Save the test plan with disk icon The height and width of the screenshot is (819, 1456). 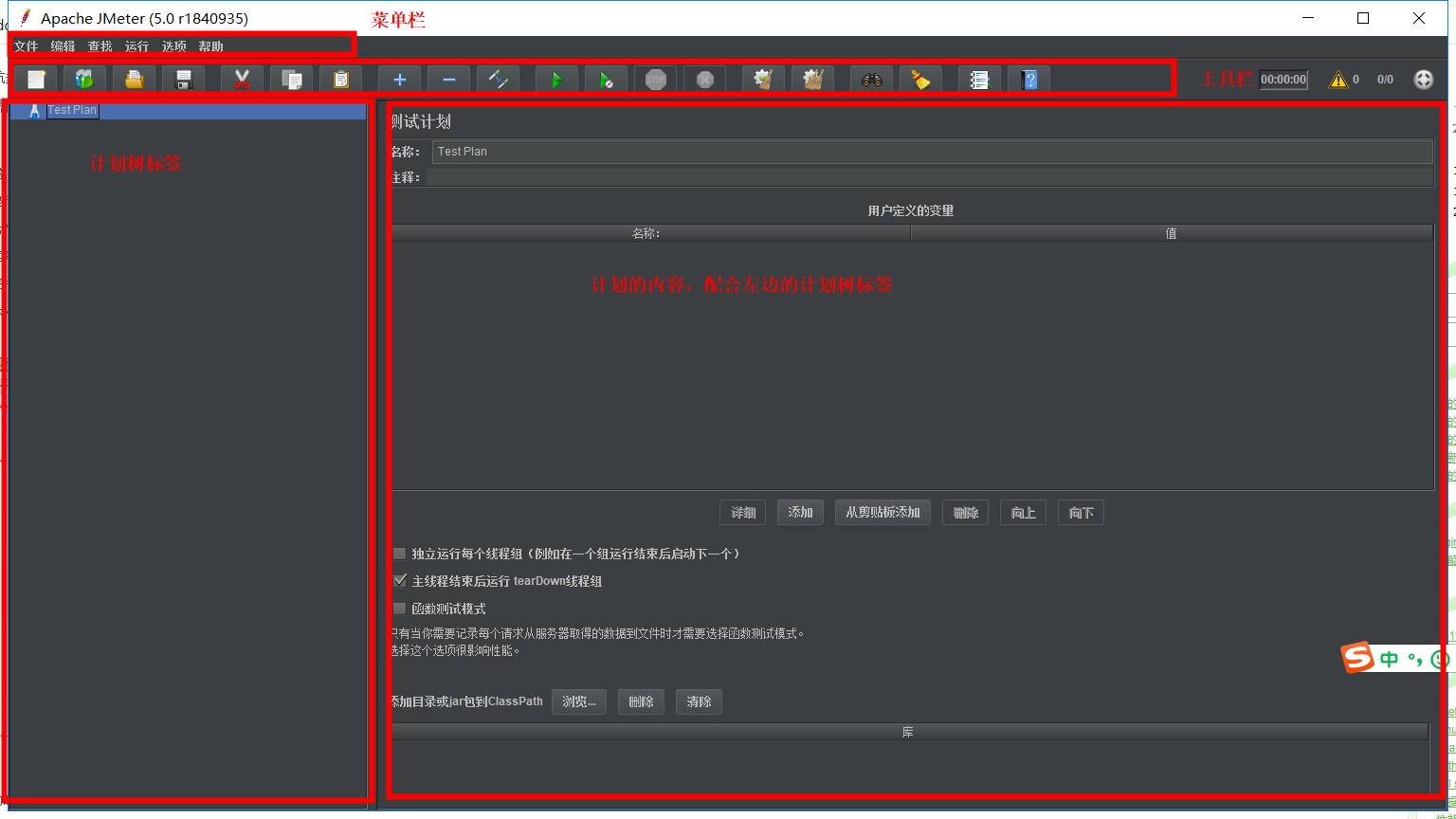(x=184, y=80)
